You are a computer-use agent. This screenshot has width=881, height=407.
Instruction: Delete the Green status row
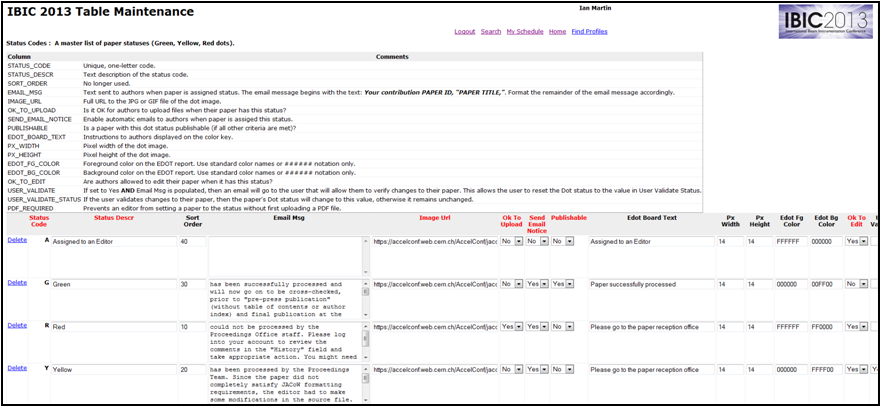[x=17, y=283]
